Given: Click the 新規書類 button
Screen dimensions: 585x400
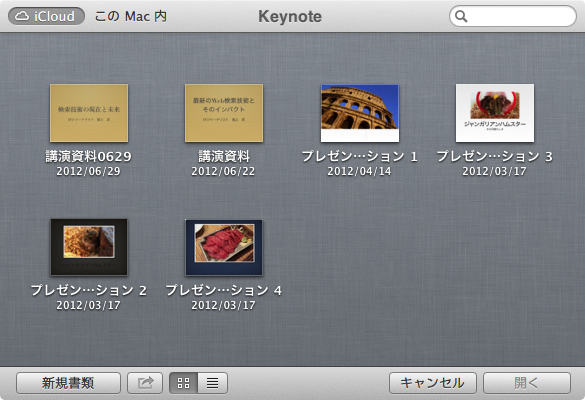Looking at the screenshot, I should [x=68, y=383].
